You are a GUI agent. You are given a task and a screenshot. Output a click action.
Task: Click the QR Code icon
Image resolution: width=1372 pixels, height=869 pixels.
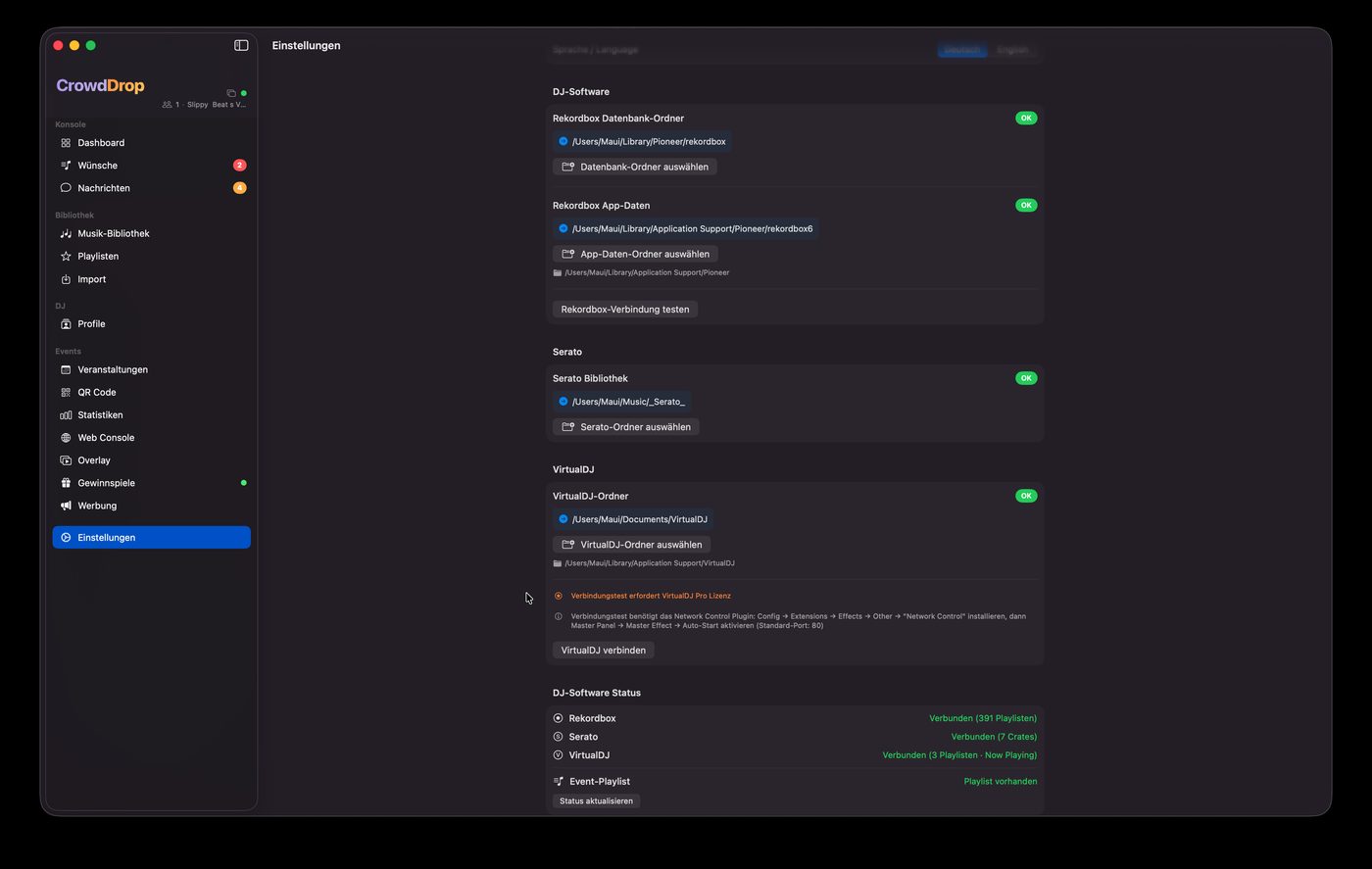tap(66, 393)
